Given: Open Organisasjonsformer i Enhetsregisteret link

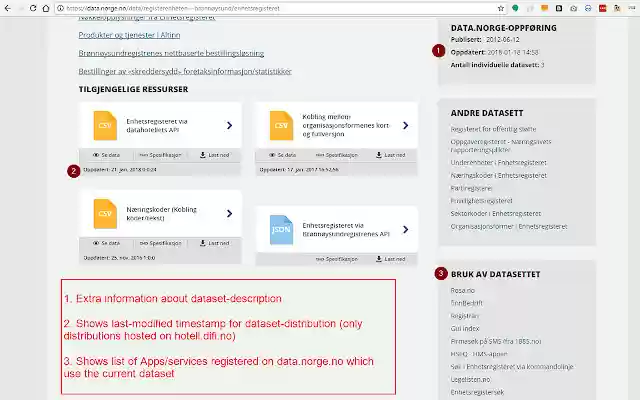Looking at the screenshot, I should (509, 227).
